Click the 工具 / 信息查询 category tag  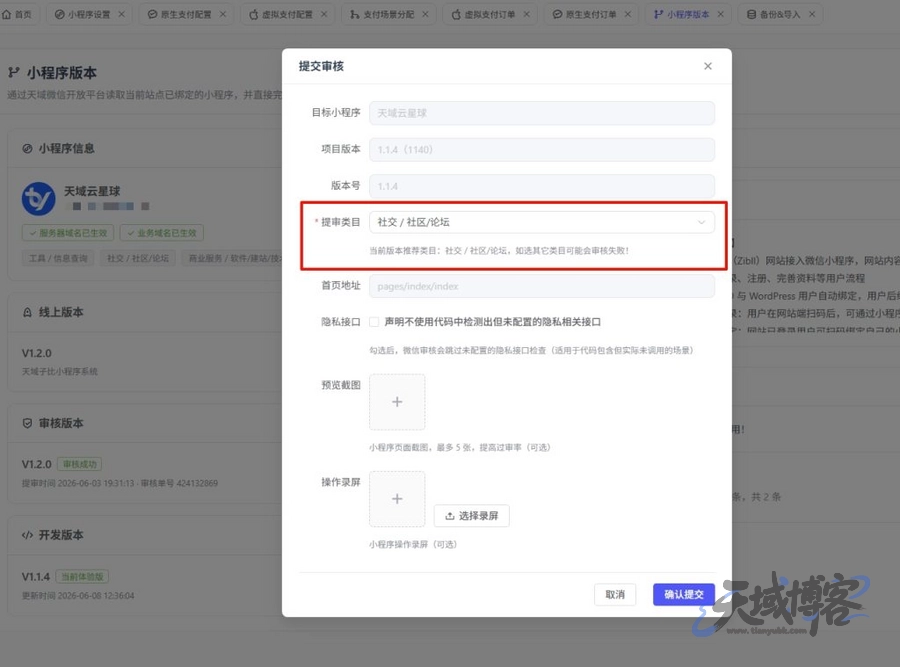[59, 258]
